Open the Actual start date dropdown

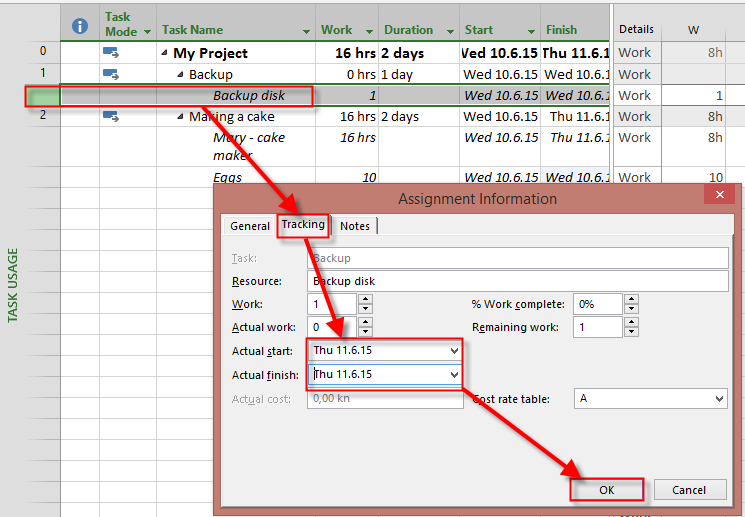pyautogui.click(x=455, y=351)
